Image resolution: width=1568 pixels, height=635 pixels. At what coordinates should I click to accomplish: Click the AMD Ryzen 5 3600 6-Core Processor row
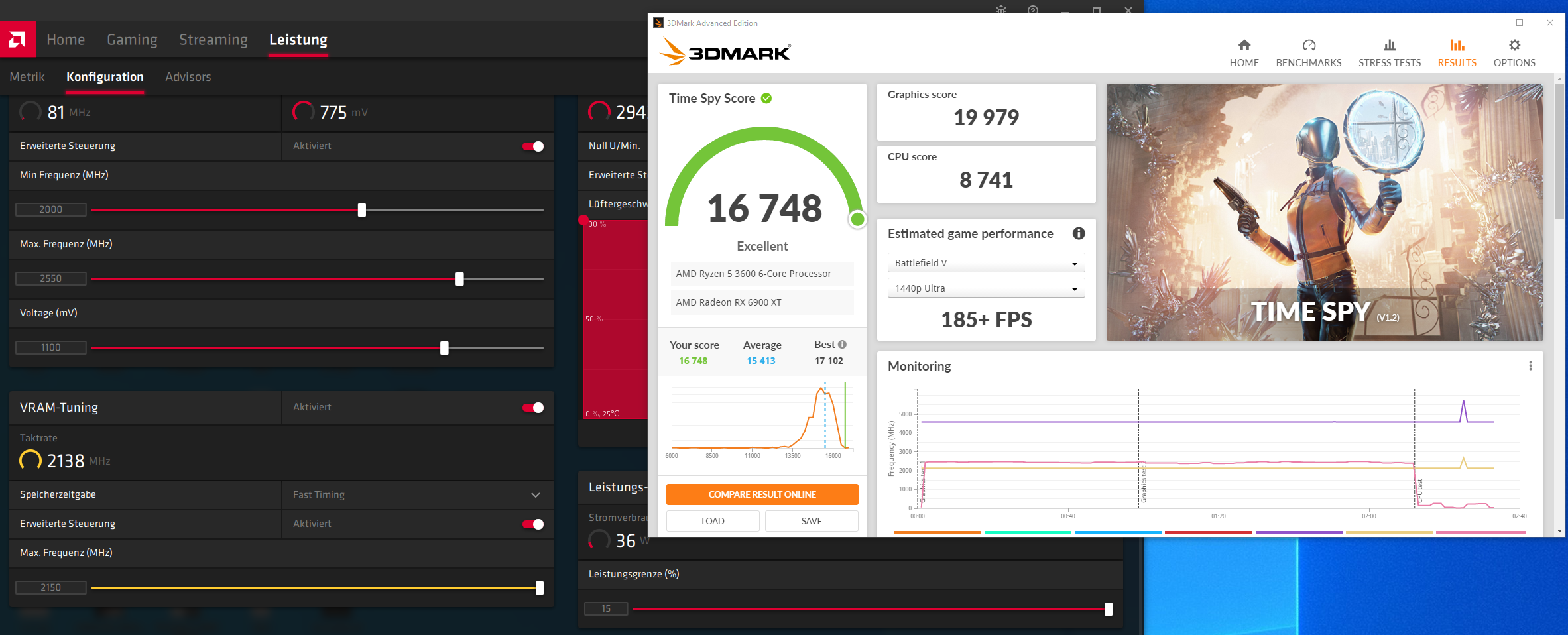tap(762, 274)
